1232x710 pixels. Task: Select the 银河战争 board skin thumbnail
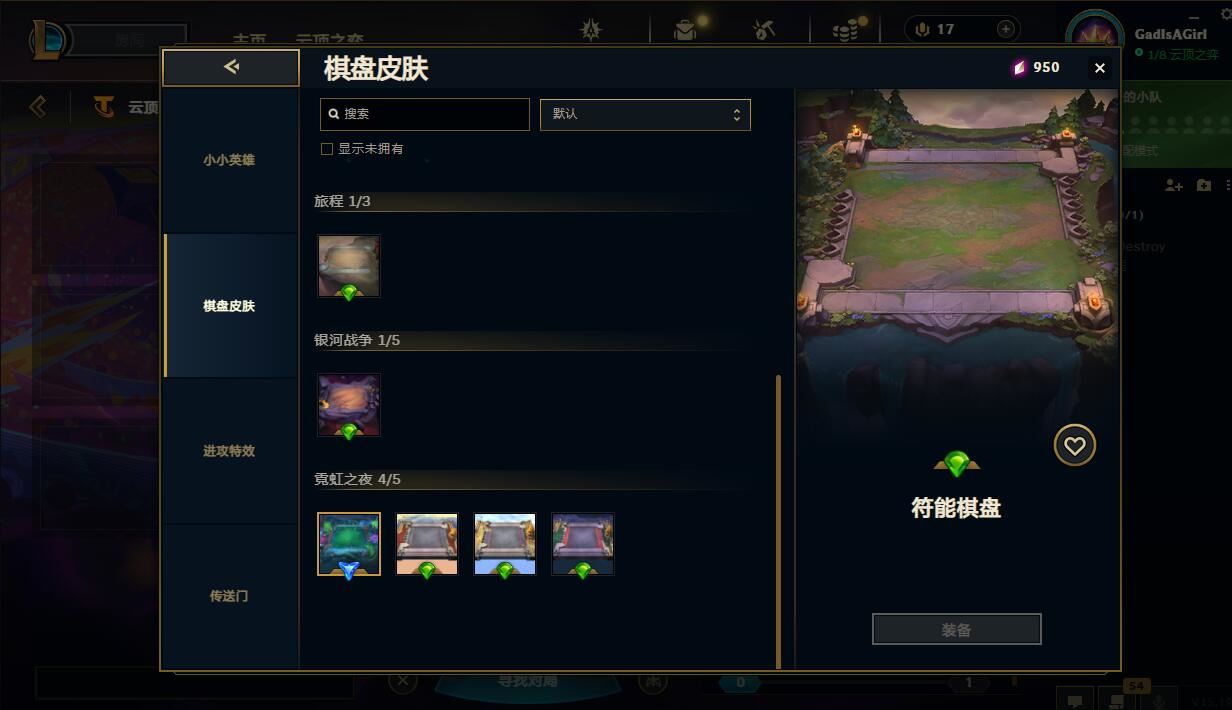coord(348,405)
